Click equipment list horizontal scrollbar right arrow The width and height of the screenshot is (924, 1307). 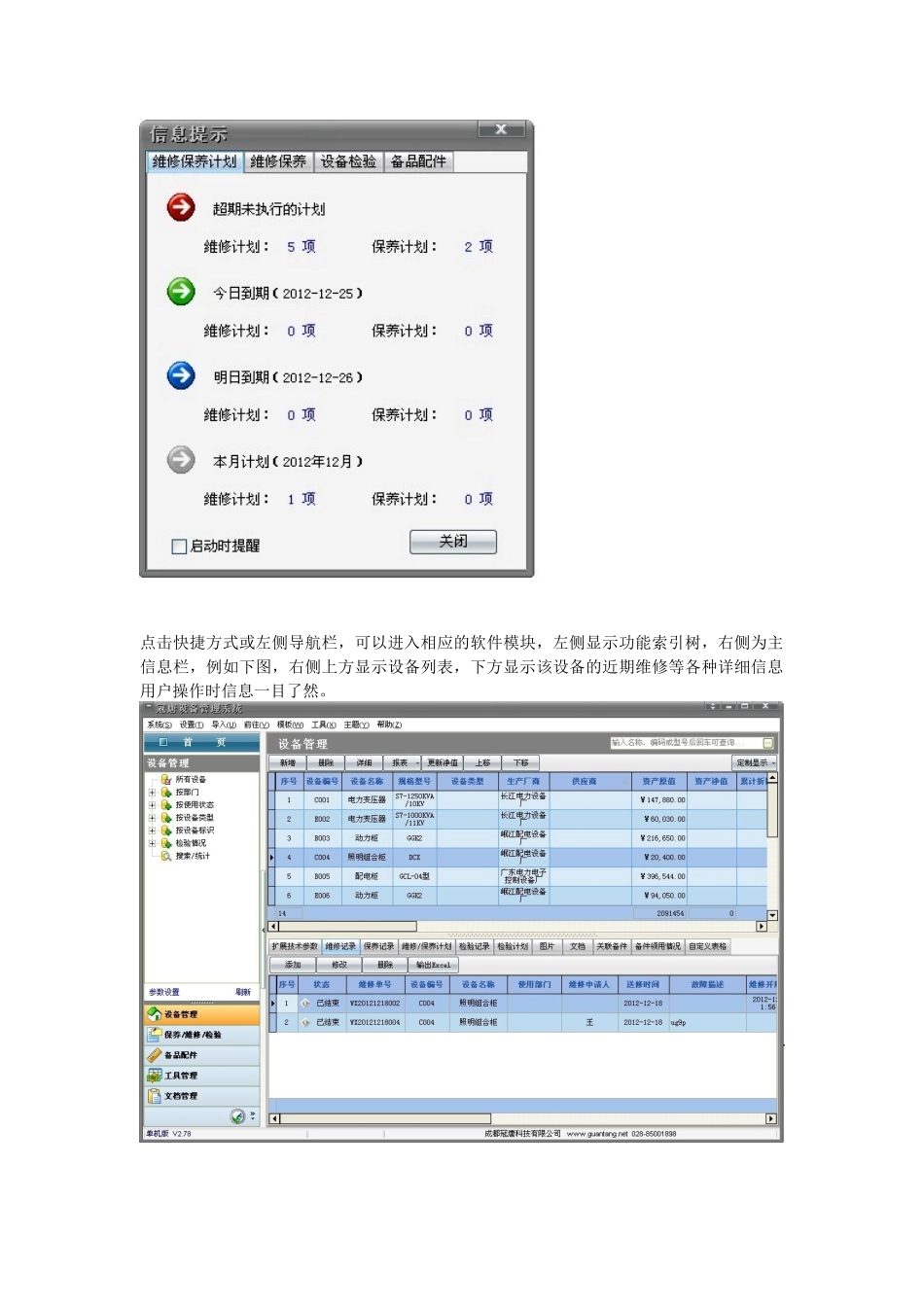tap(762, 927)
